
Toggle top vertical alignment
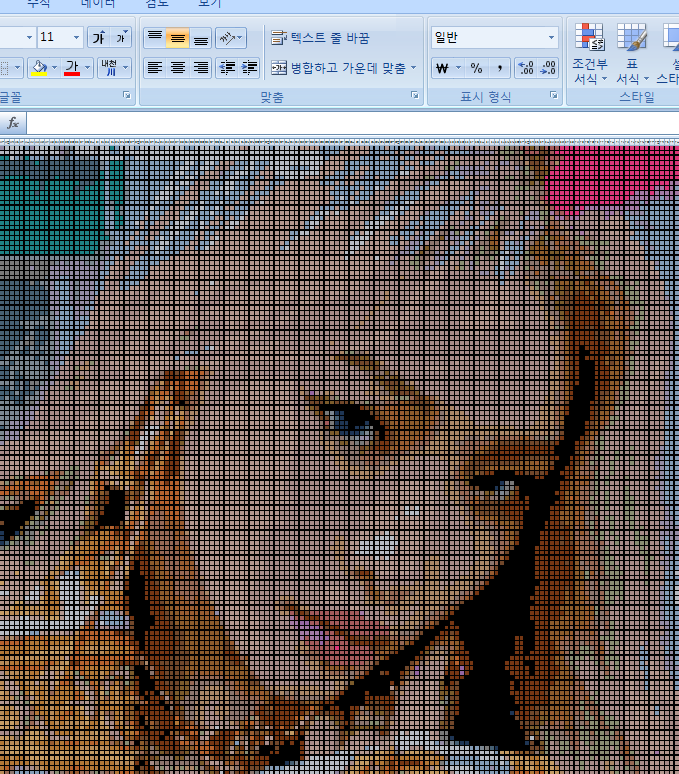pos(155,38)
